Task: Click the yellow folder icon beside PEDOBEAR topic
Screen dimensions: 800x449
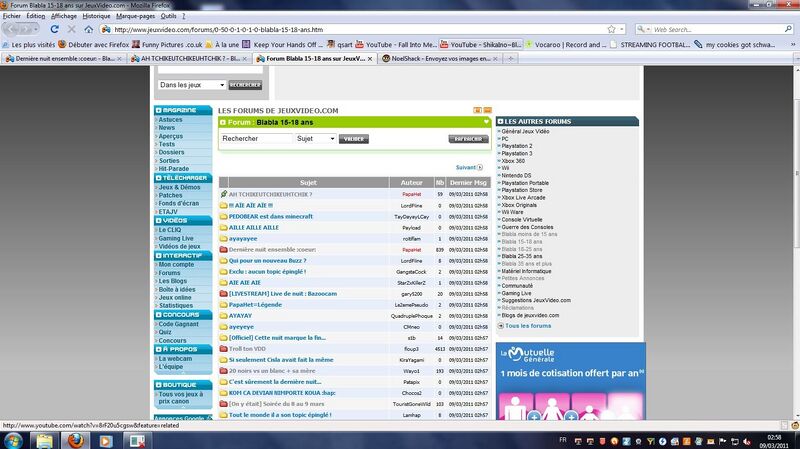Action: pyautogui.click(x=223, y=216)
